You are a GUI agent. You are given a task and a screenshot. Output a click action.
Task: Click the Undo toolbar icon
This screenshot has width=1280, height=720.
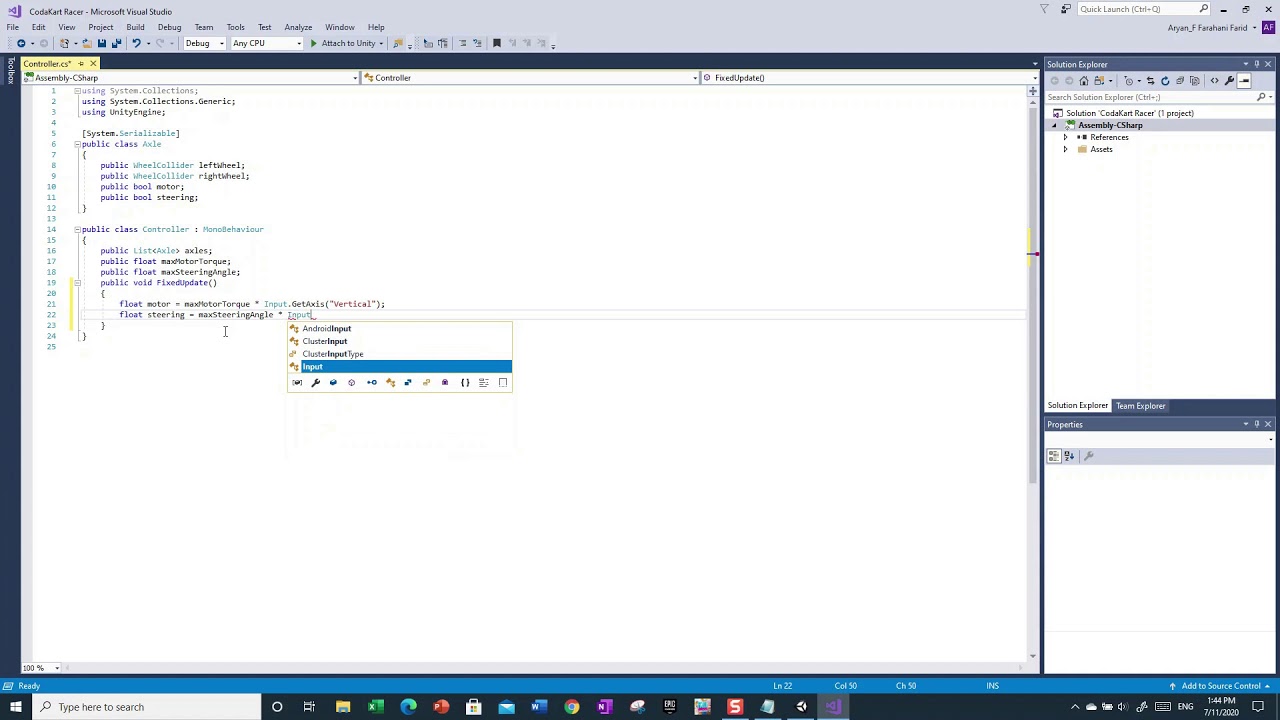tap(136, 43)
